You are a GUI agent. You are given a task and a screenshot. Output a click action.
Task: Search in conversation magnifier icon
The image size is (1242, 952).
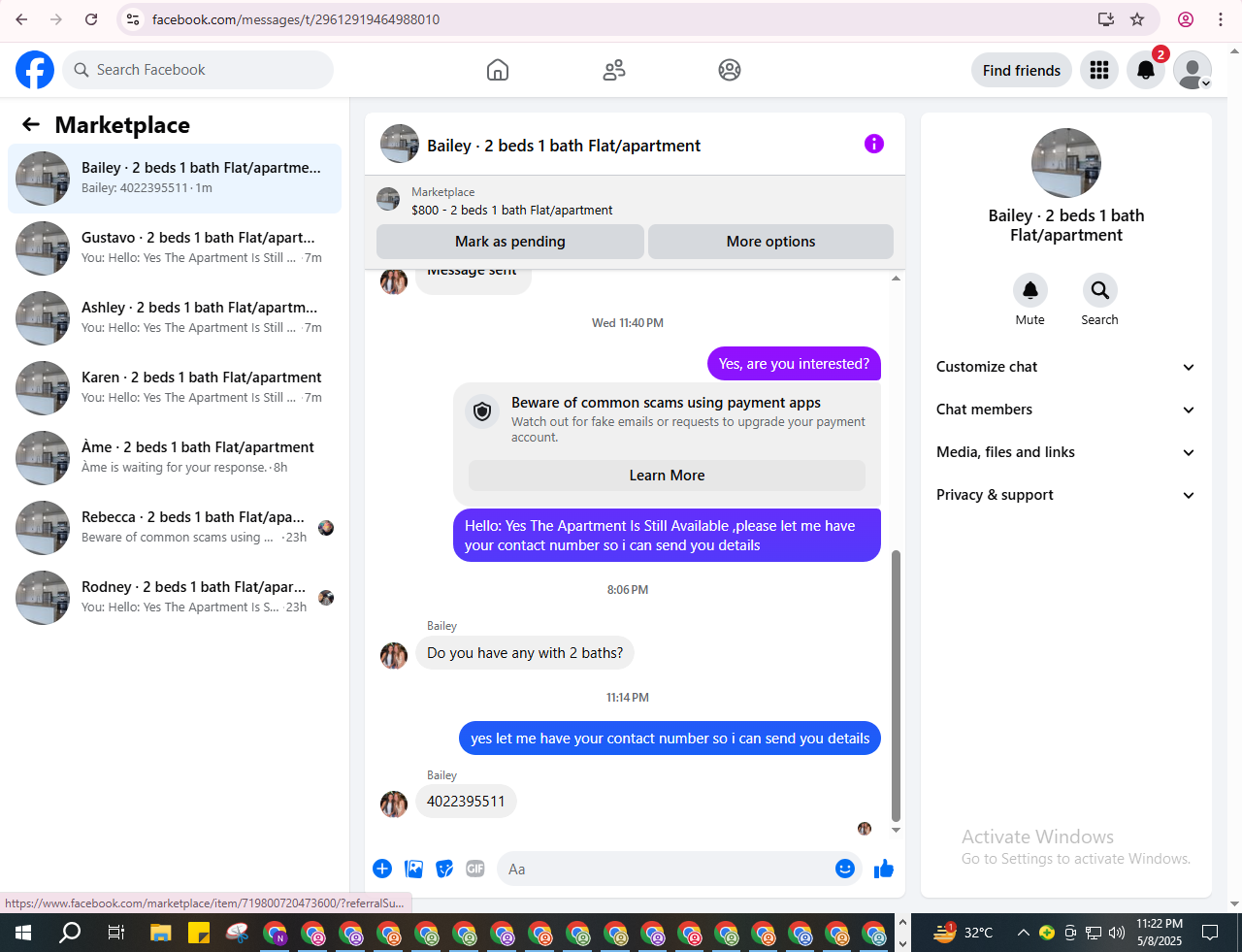pos(1100,290)
